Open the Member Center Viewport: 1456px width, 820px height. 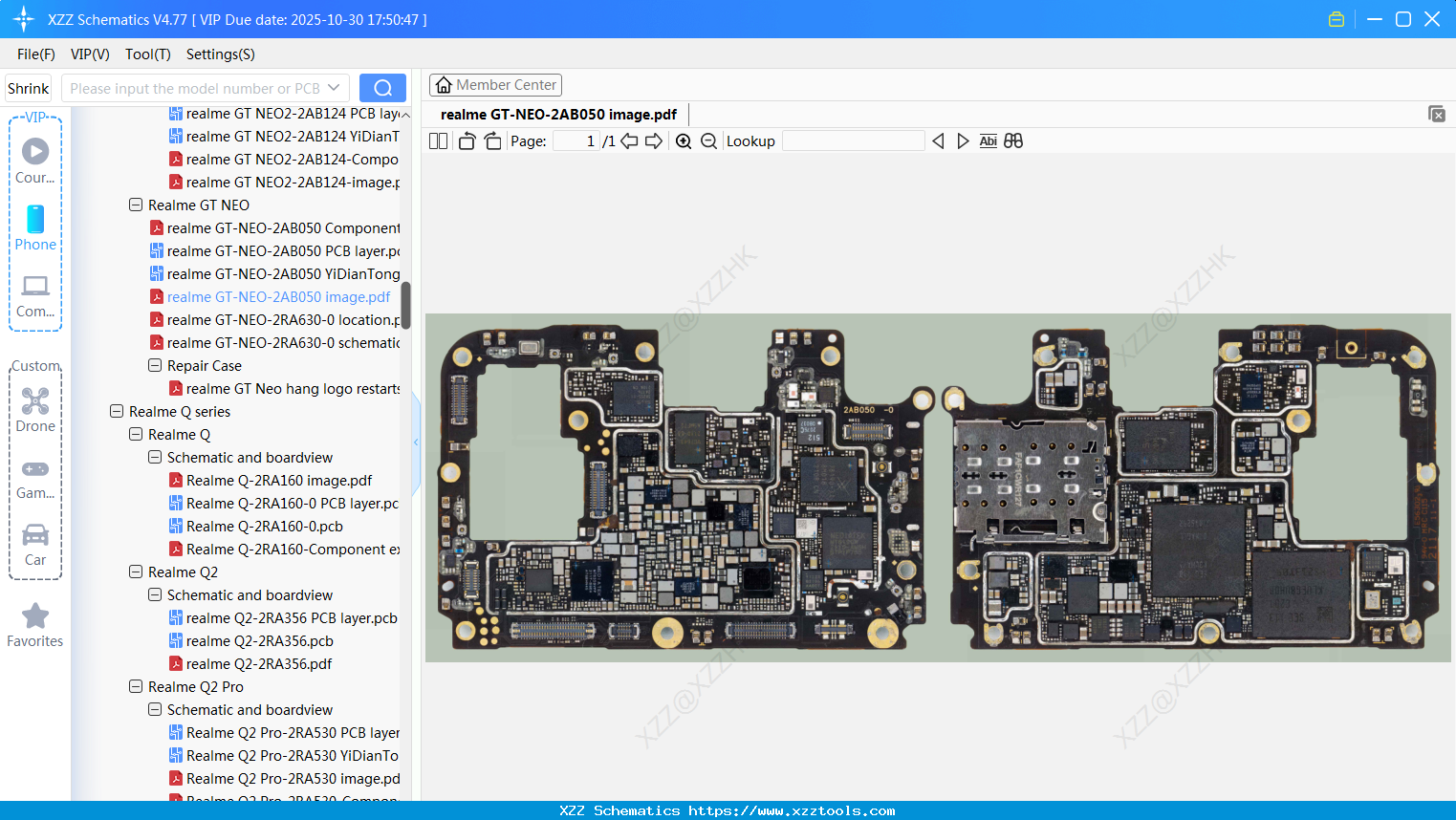coord(495,84)
